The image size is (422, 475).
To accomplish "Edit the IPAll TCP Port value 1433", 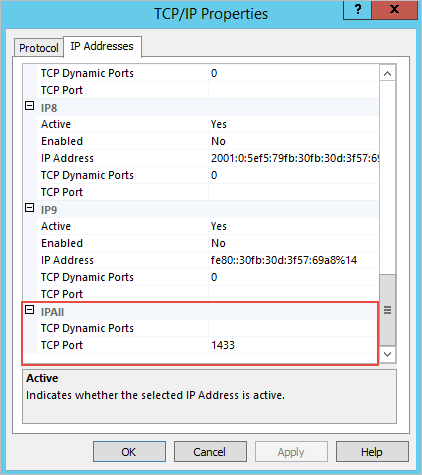I will (293, 345).
